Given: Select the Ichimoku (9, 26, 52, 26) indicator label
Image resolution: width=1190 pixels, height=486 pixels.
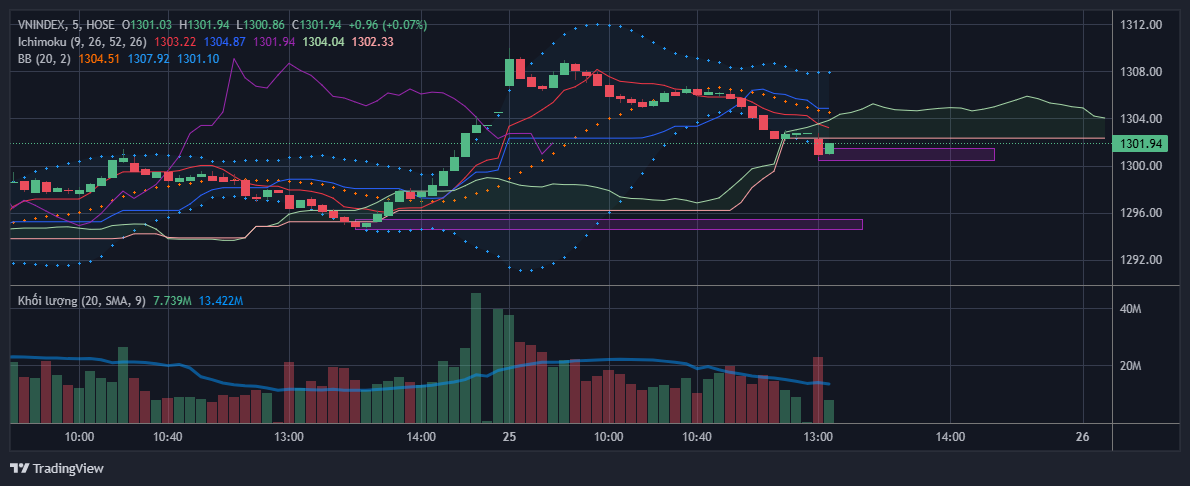Looking at the screenshot, I should (x=83, y=41).
